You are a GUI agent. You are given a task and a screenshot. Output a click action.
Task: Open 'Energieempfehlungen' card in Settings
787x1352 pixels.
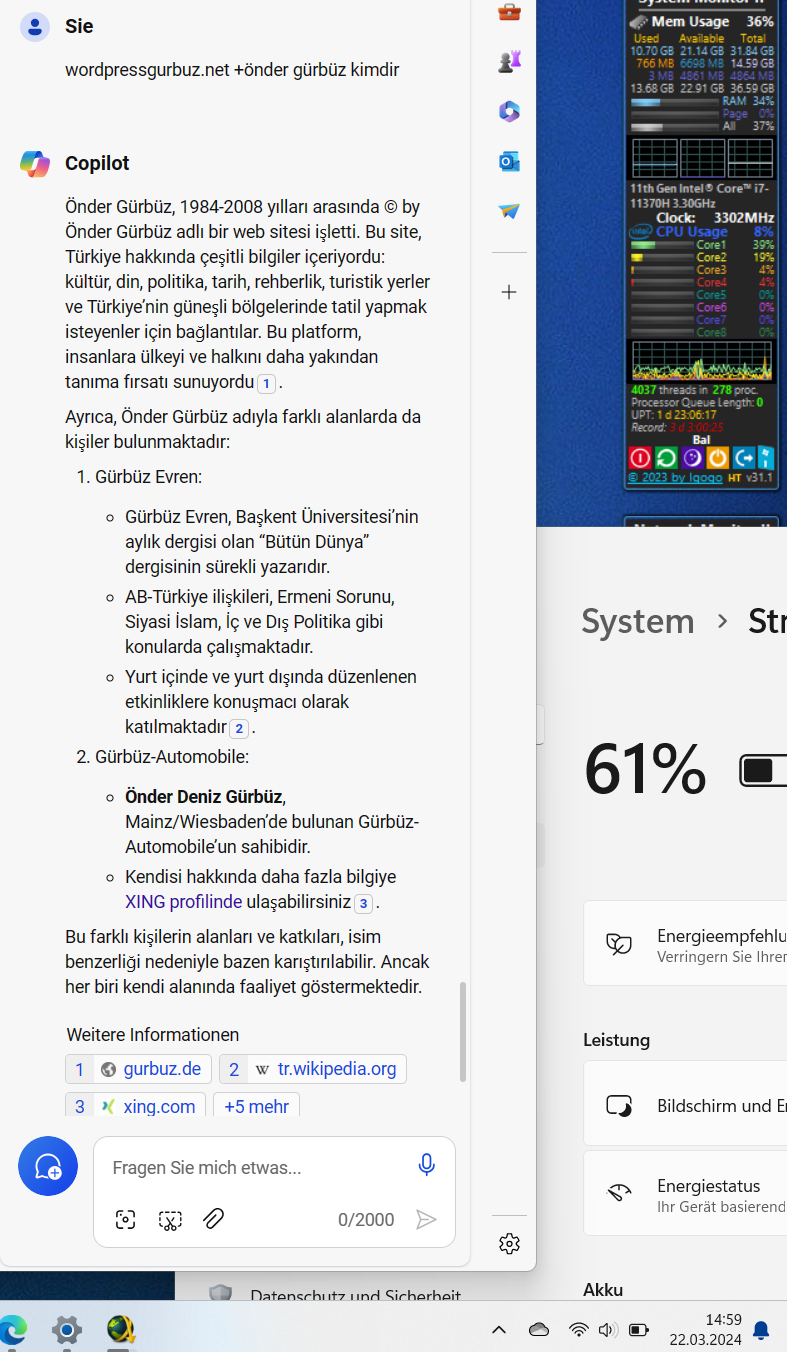[x=685, y=942]
